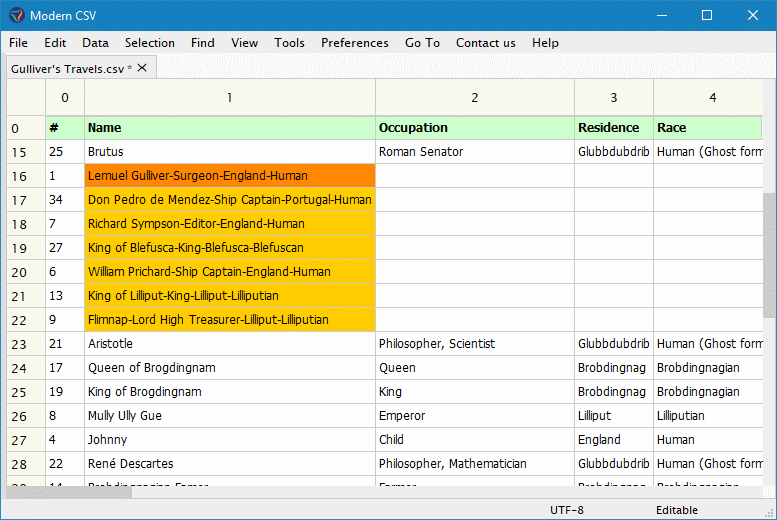Select the William Prichard-Ship Captain cell
Screen dimensions: 777x520
click(230, 272)
